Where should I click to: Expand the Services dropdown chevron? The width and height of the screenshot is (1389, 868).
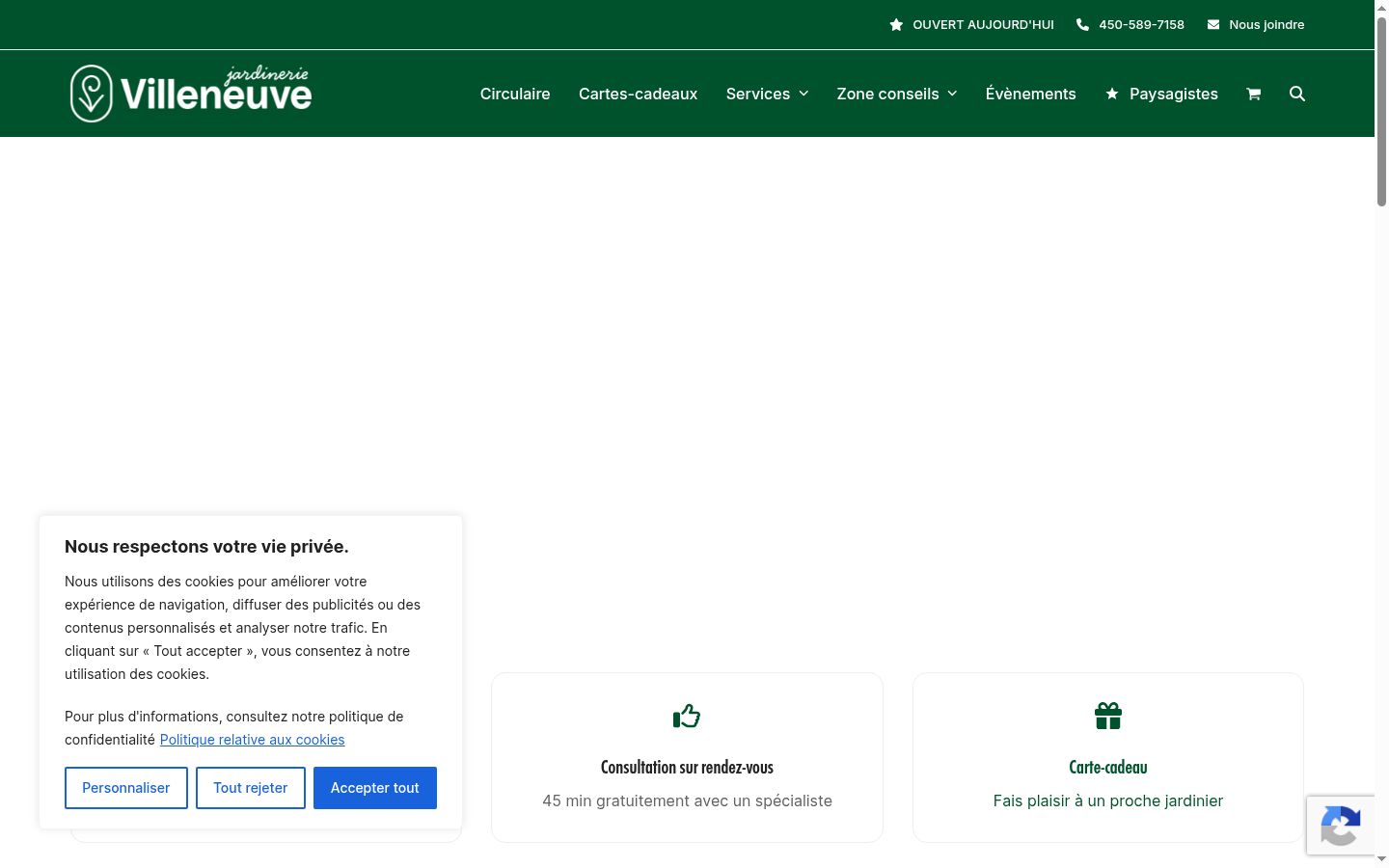pos(803,94)
